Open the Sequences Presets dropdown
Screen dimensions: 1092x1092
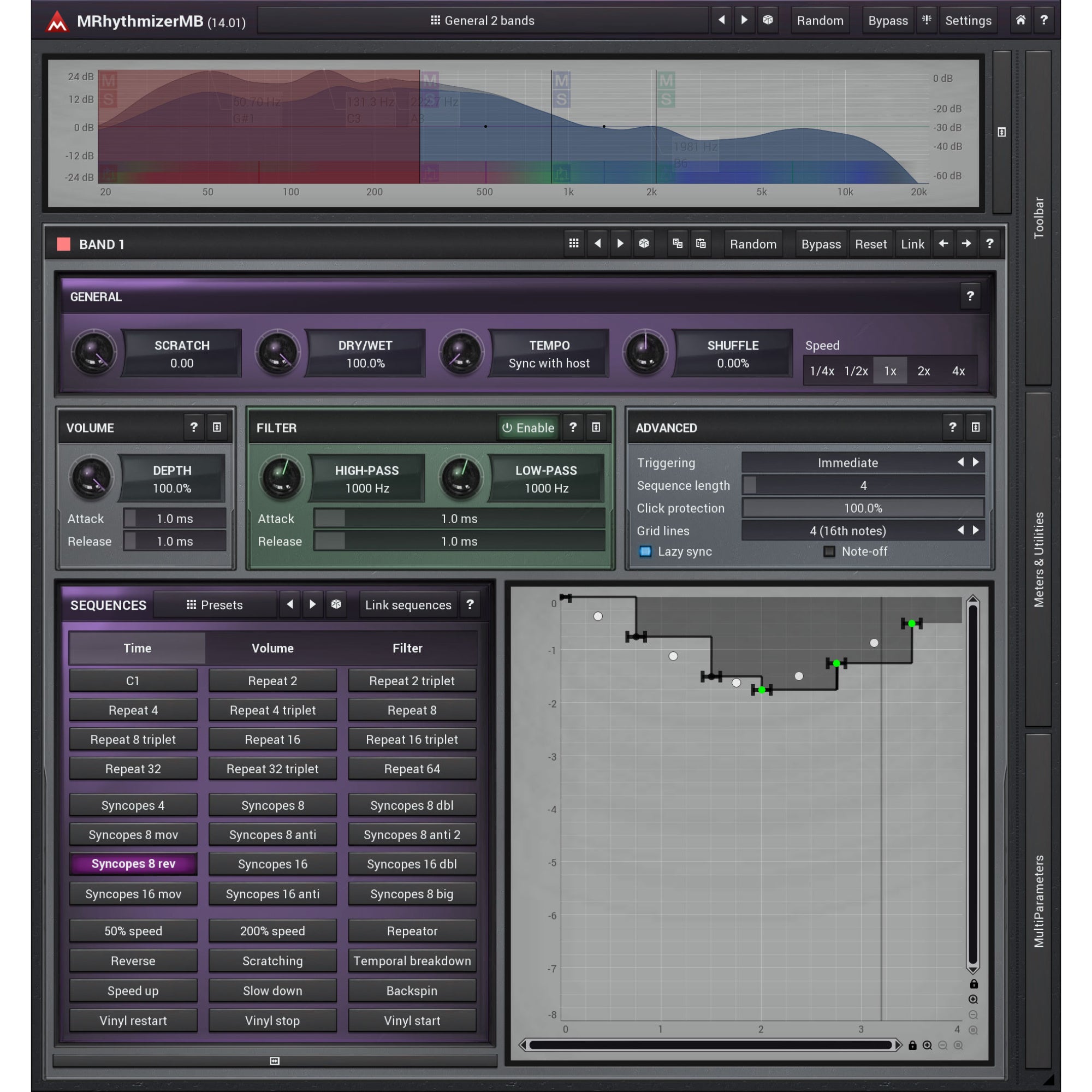215,605
